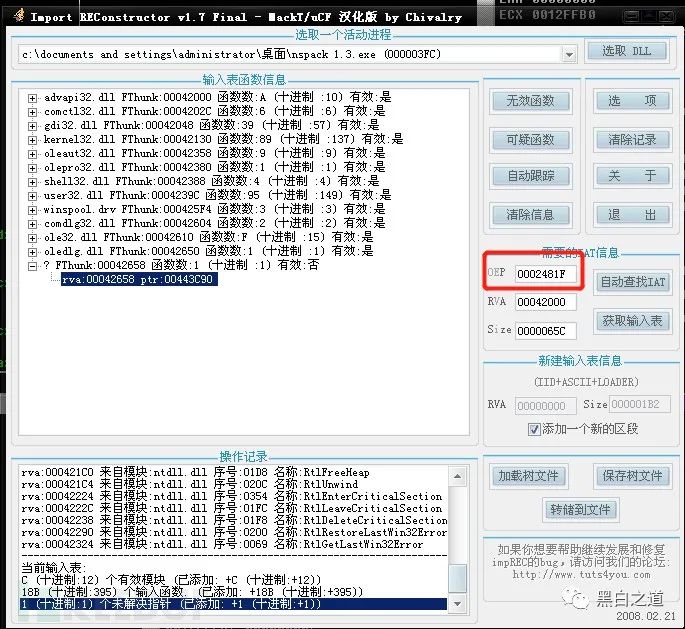Click the 清除记录 button
Viewport: 685px width, 629px height.
click(x=632, y=139)
